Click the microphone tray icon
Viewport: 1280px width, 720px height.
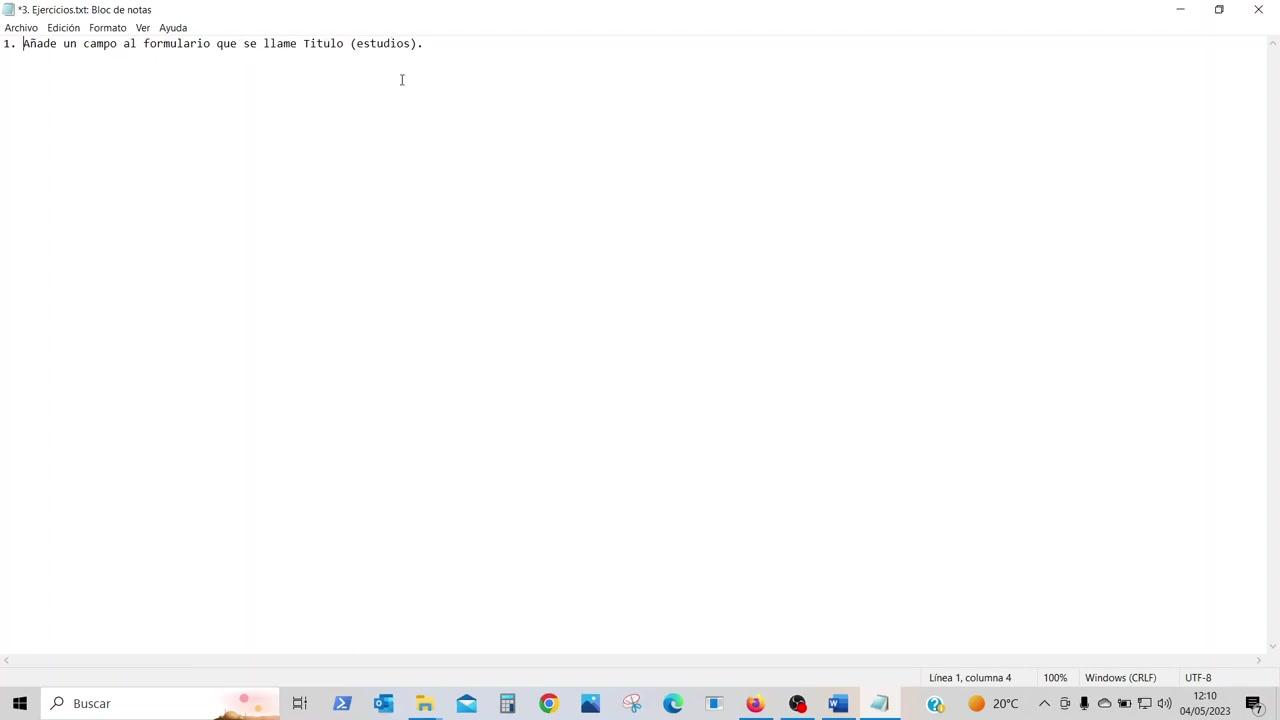point(1084,704)
